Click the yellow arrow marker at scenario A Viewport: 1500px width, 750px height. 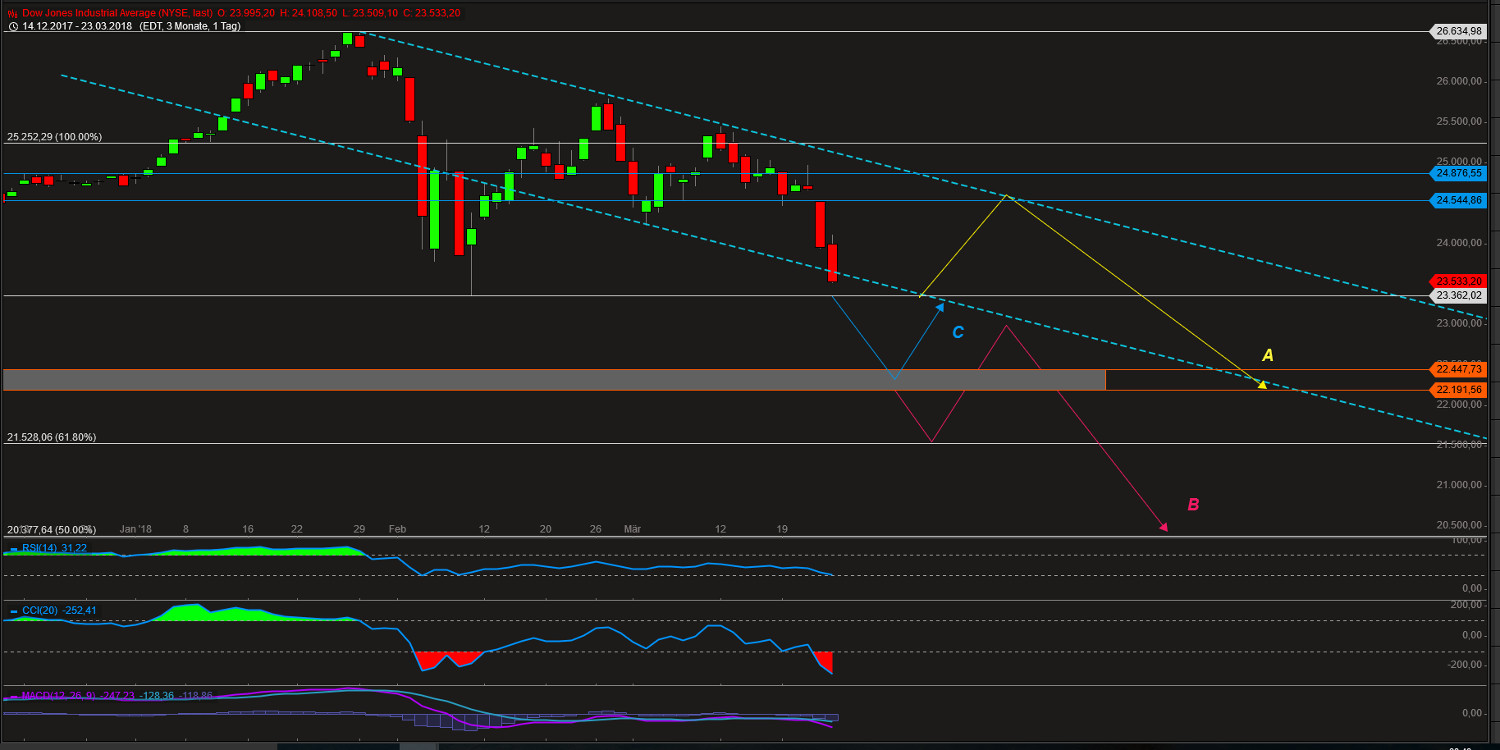[x=1262, y=383]
